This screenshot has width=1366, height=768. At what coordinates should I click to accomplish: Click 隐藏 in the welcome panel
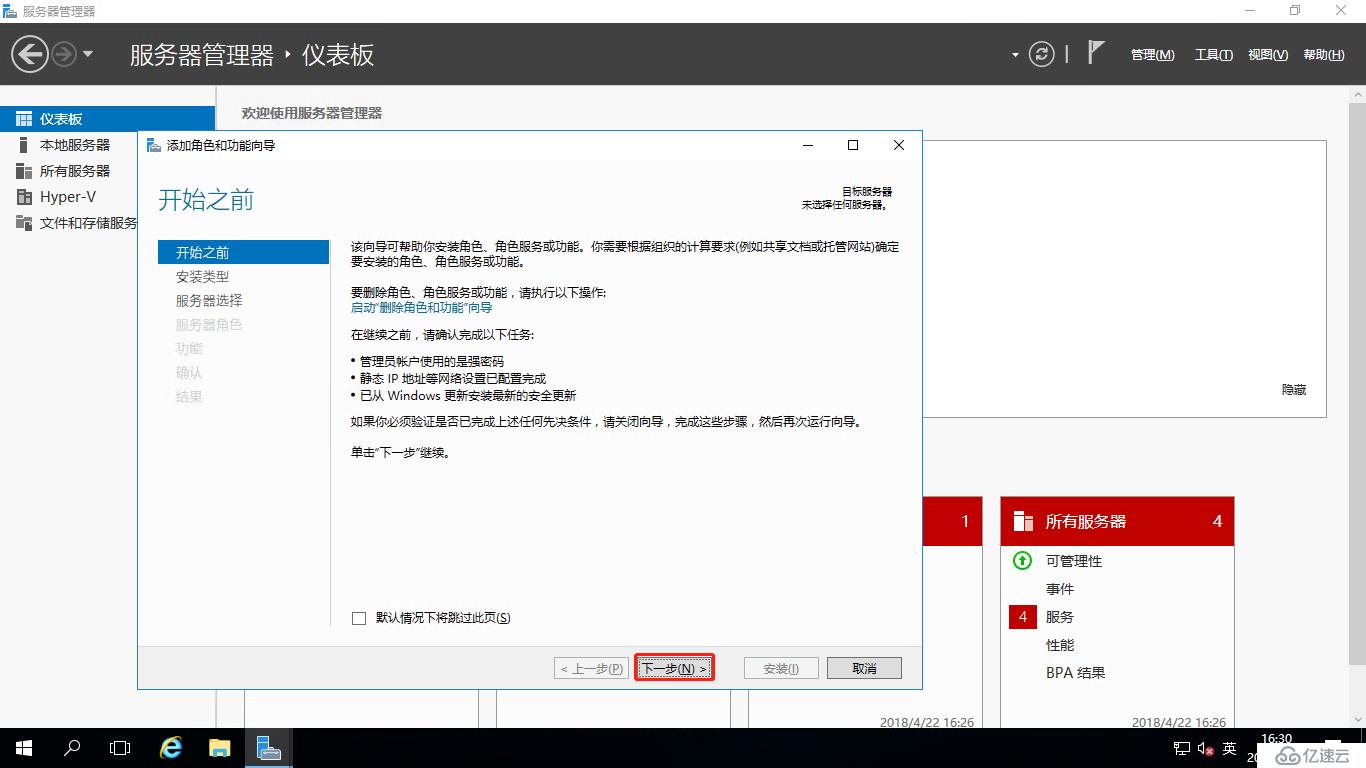tap(1294, 390)
